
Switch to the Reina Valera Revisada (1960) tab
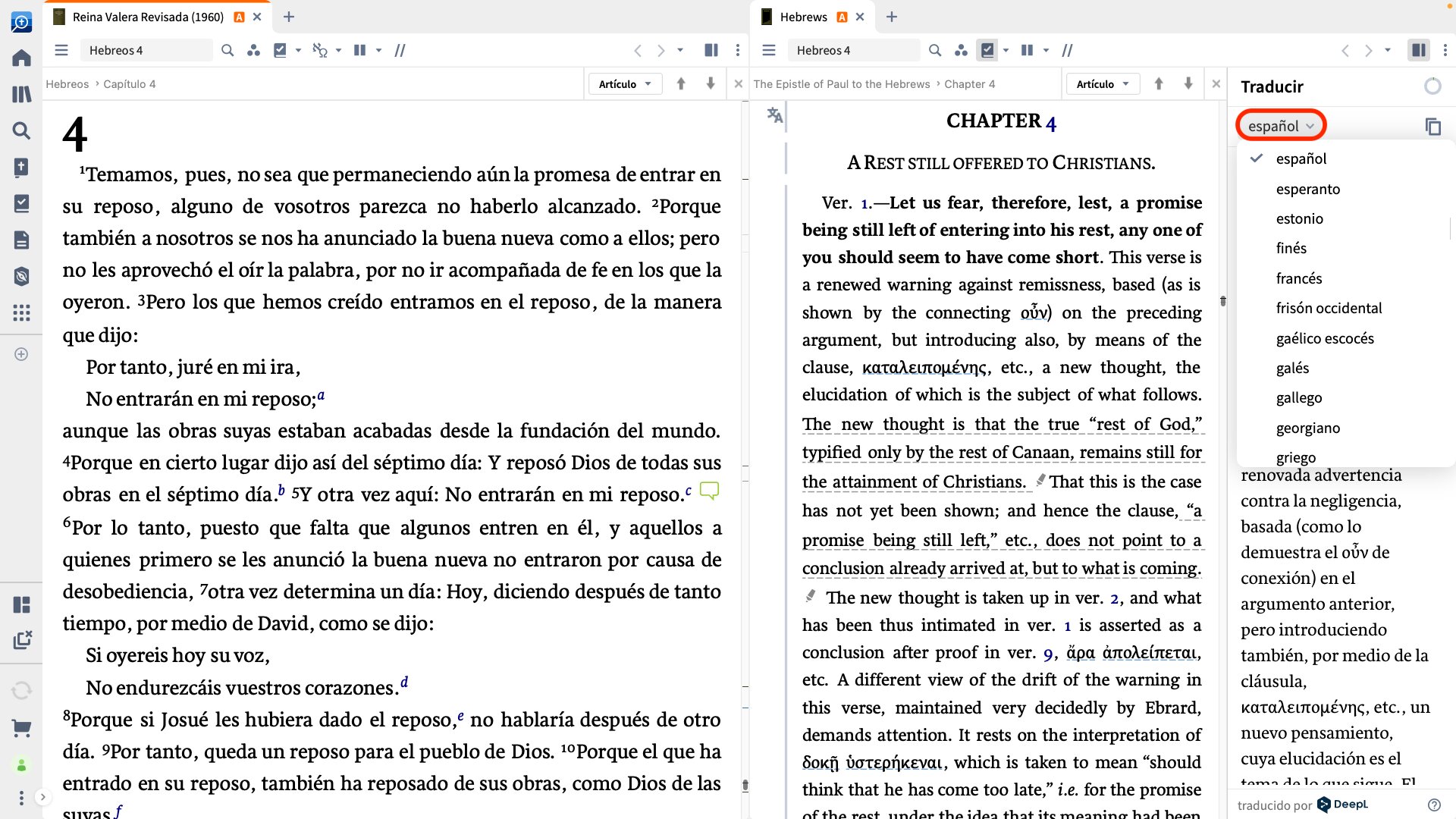click(148, 17)
